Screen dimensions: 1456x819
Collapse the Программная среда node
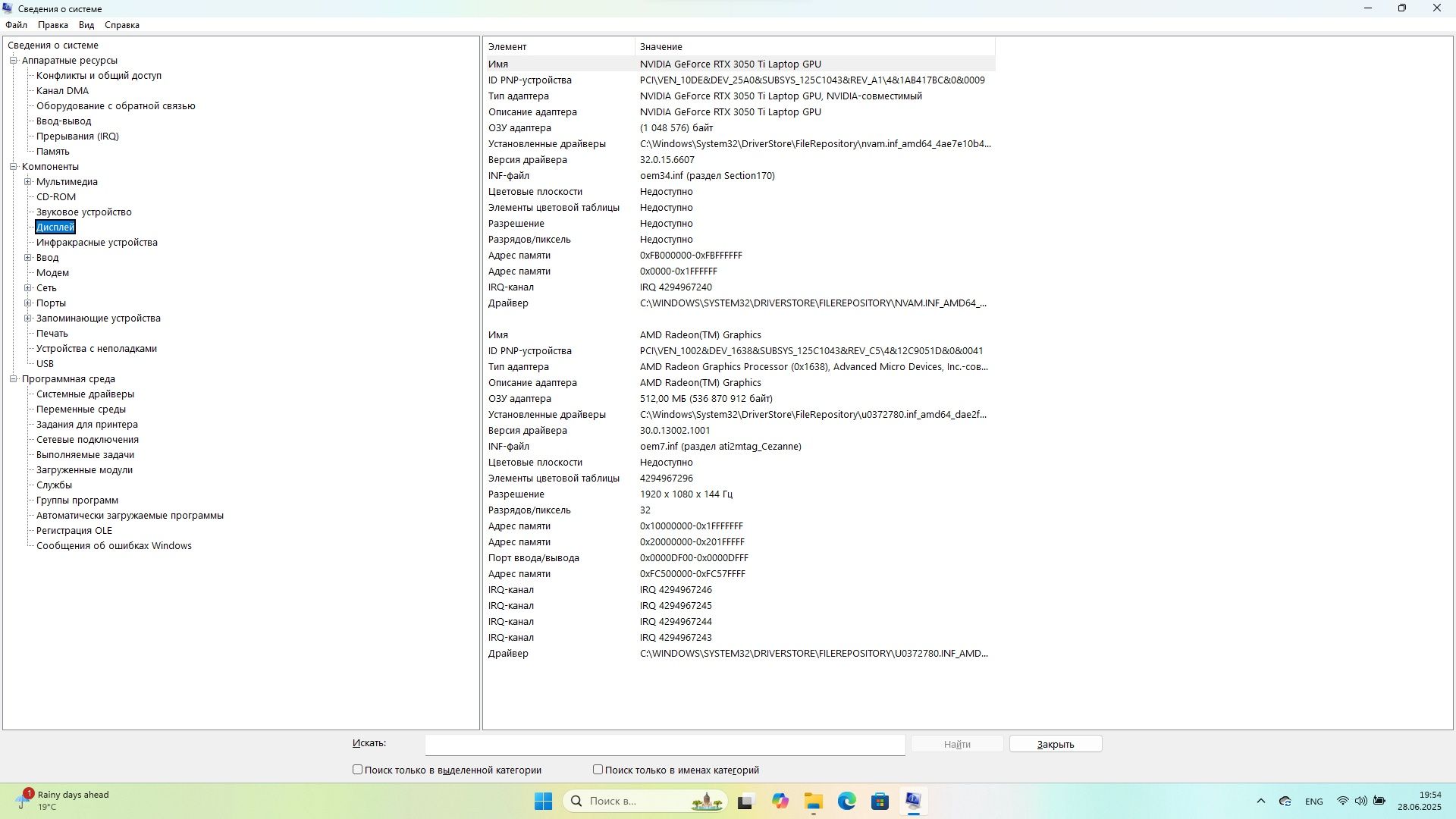(x=13, y=379)
